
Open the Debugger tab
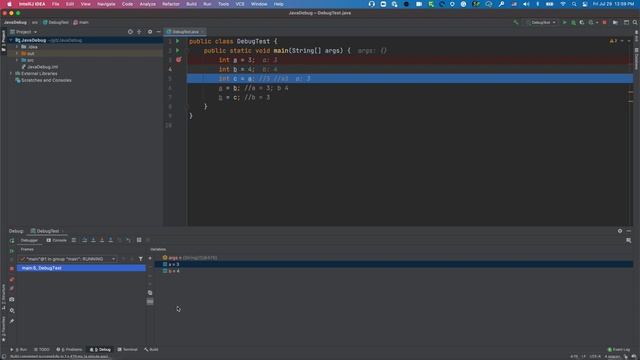click(x=29, y=240)
